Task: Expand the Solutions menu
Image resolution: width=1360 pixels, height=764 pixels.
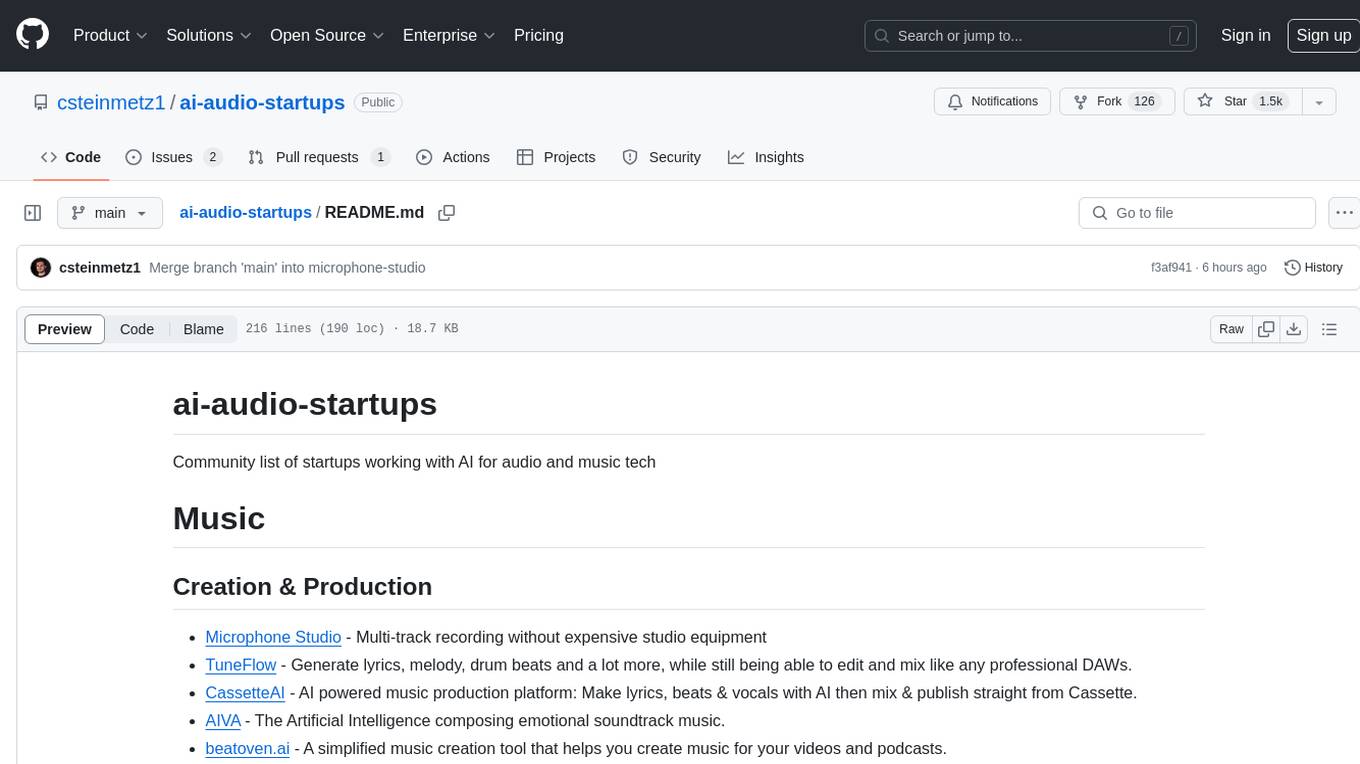Action: (208, 35)
